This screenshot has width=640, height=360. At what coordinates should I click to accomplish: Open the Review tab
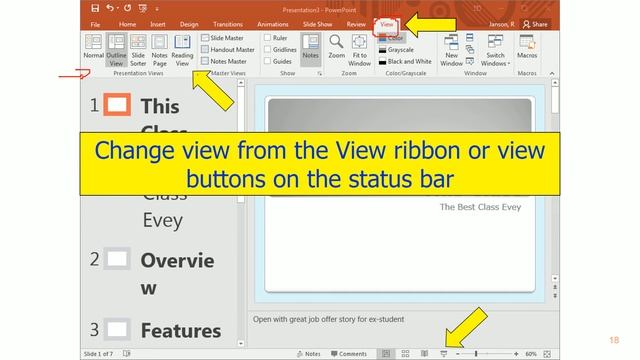click(x=356, y=24)
